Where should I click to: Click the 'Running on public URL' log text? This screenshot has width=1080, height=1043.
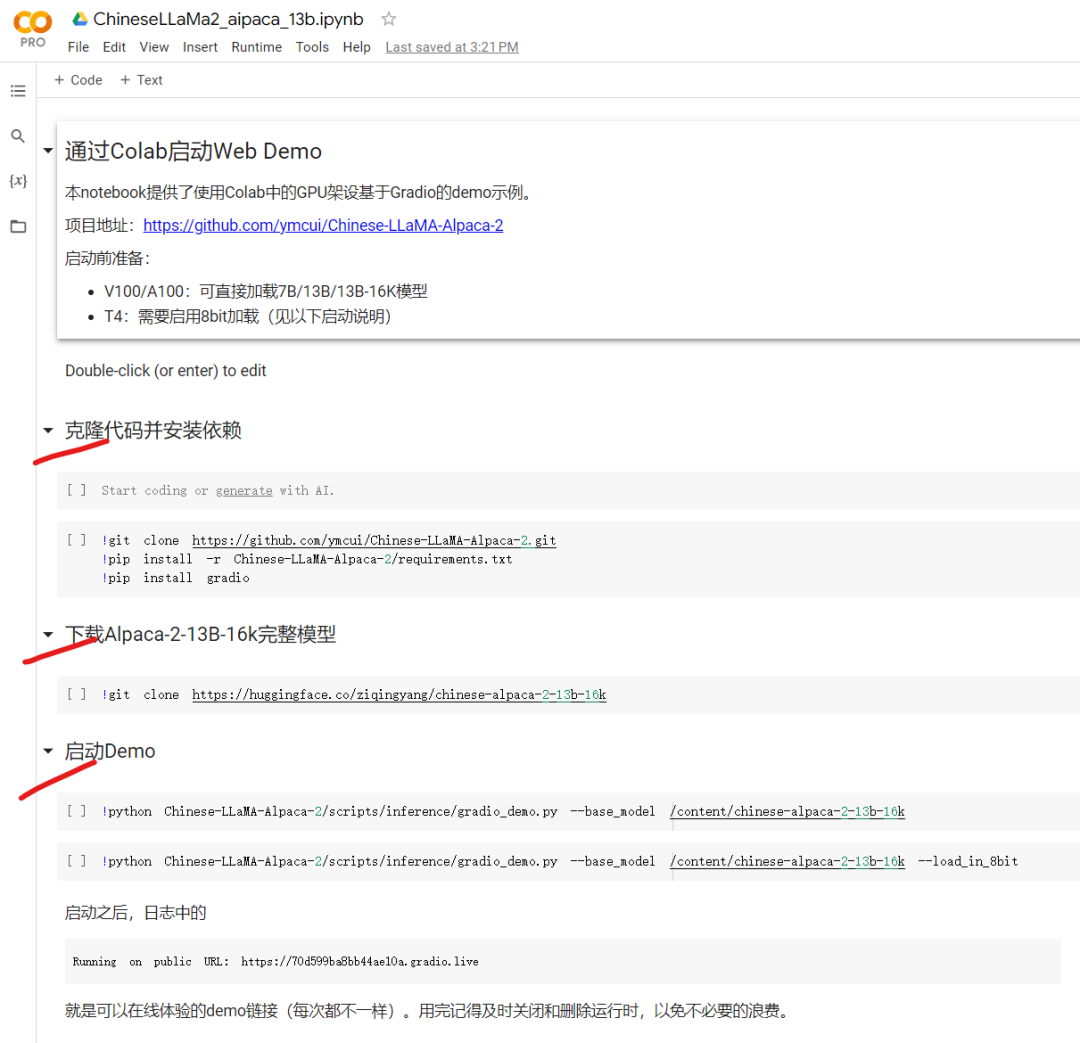point(276,961)
